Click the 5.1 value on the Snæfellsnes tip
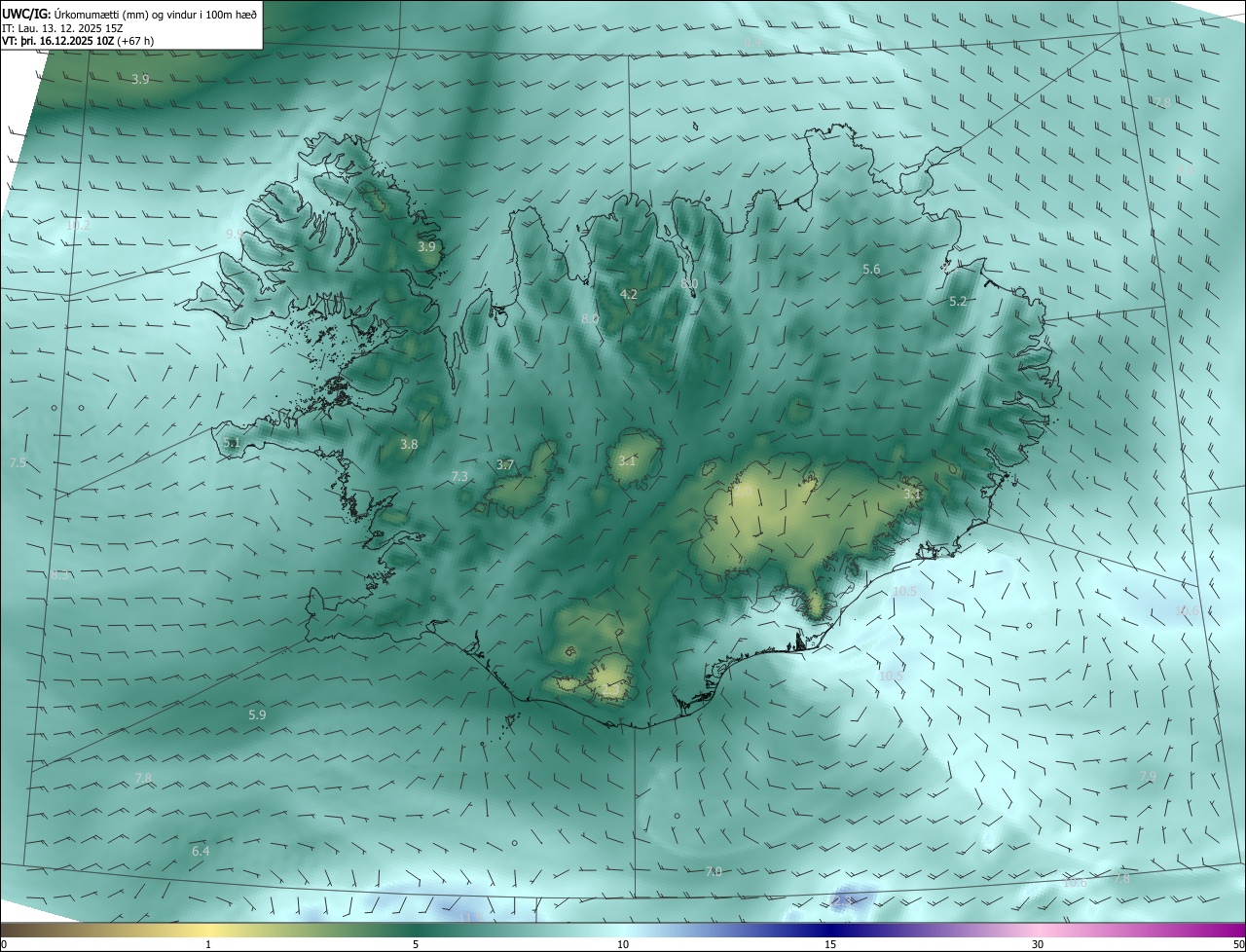This screenshot has width=1246, height=952. tap(231, 442)
